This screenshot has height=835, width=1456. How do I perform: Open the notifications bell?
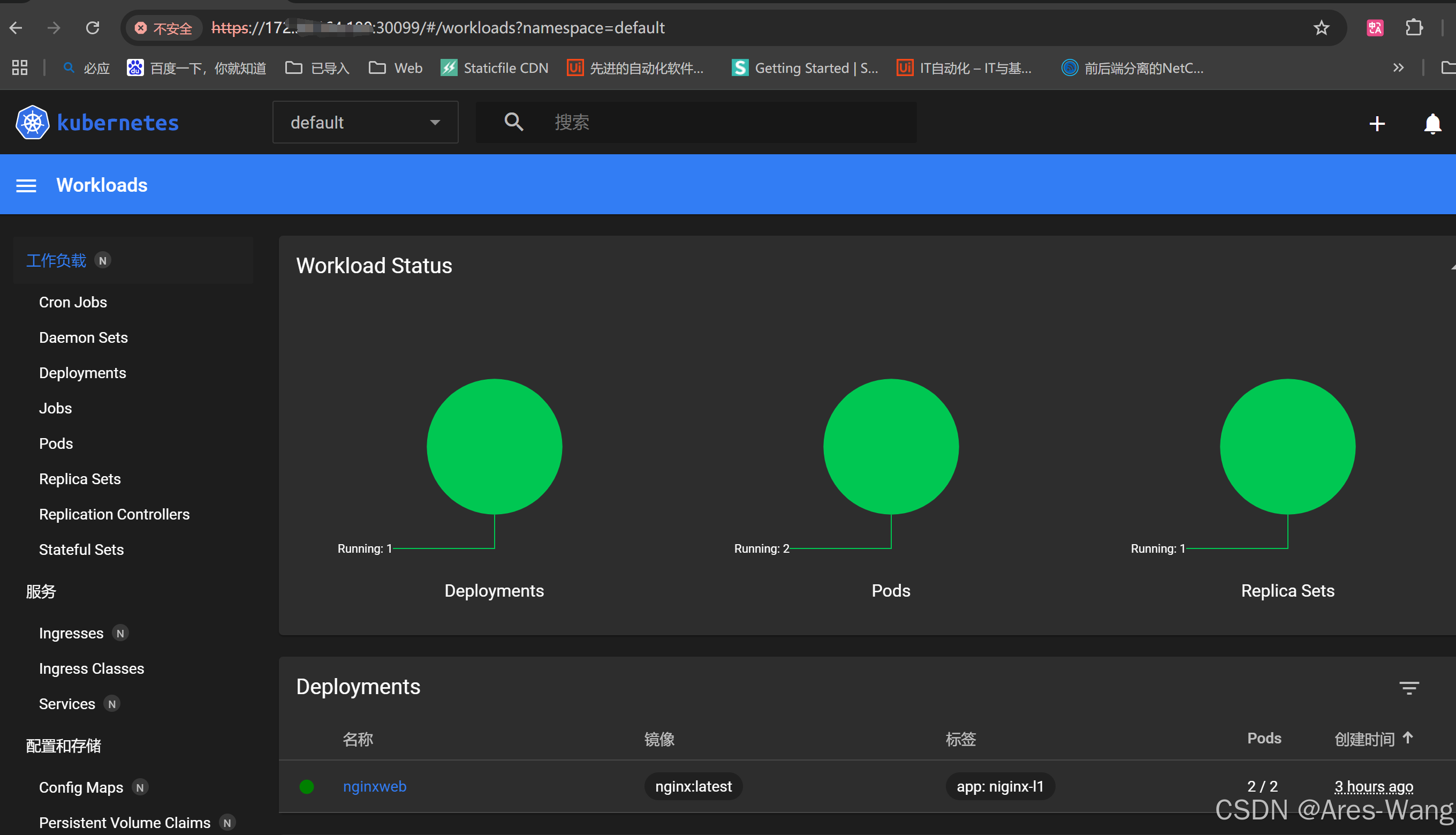click(1432, 123)
